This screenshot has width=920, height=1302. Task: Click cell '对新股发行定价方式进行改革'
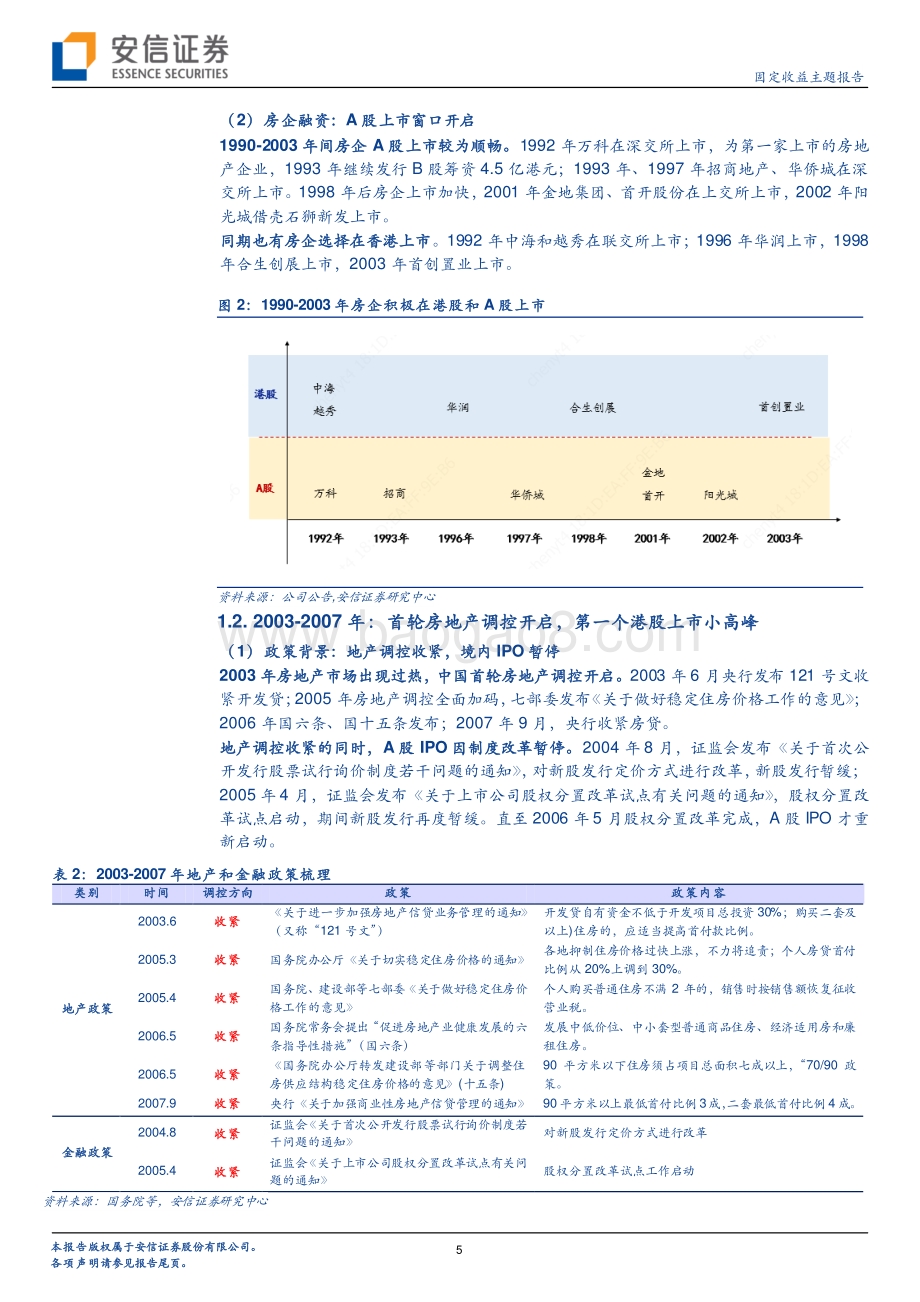point(625,1133)
